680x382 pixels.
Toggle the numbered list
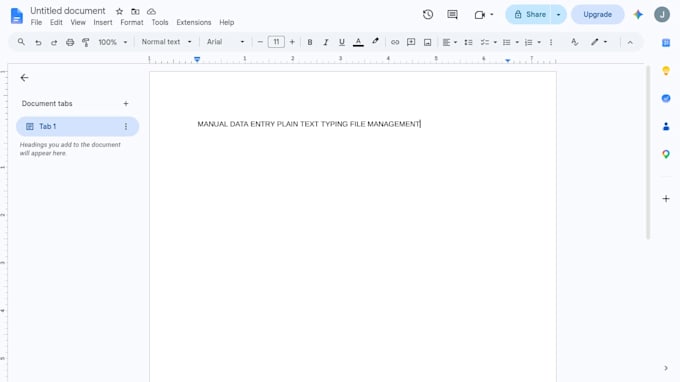coord(528,42)
